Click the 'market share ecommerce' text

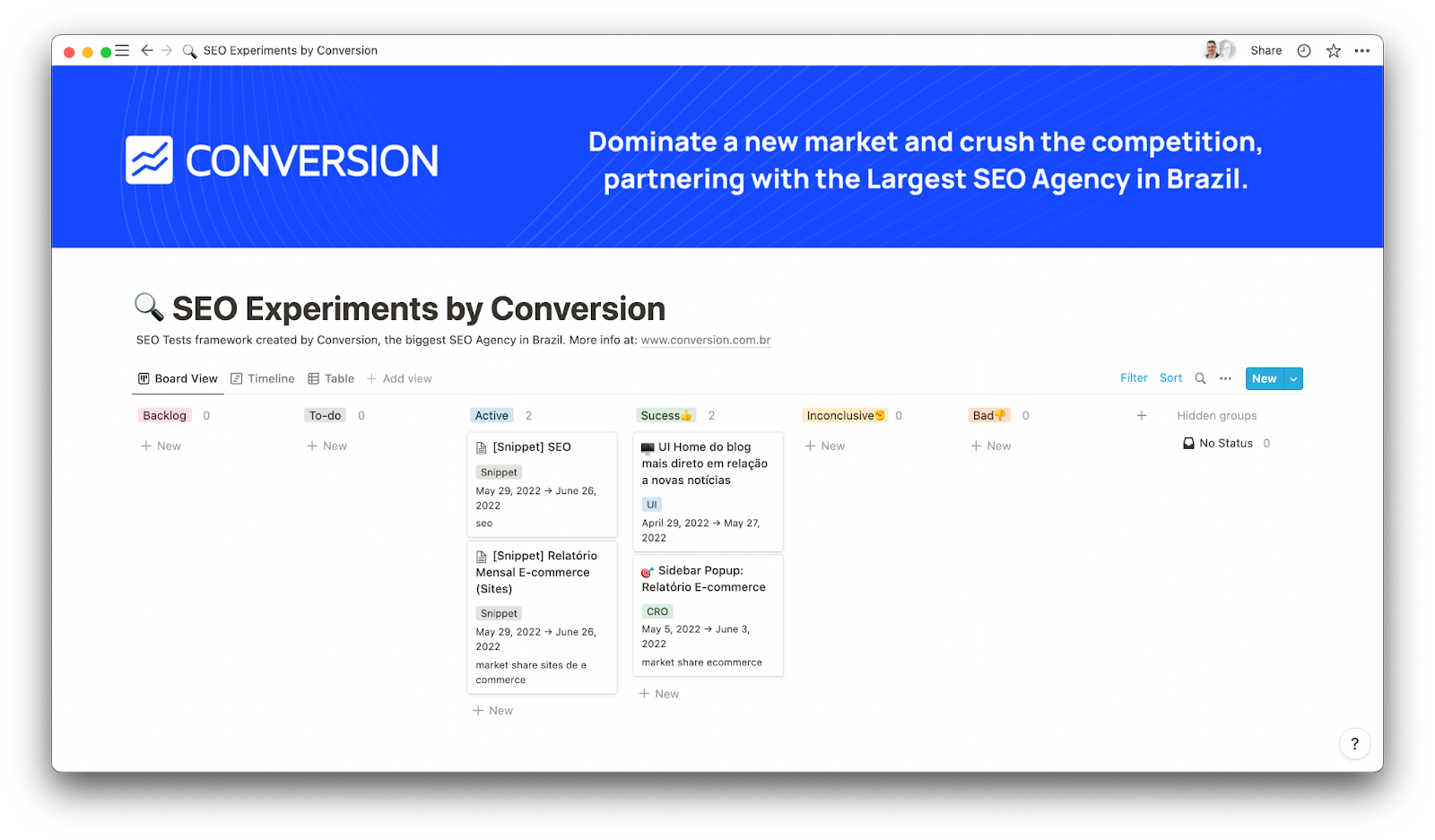pos(702,662)
